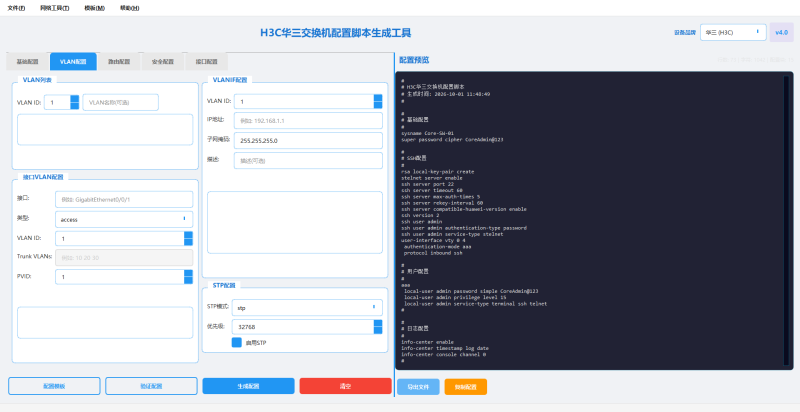Click the 配置预览 heading
This screenshot has width=800, height=412.
click(414, 60)
